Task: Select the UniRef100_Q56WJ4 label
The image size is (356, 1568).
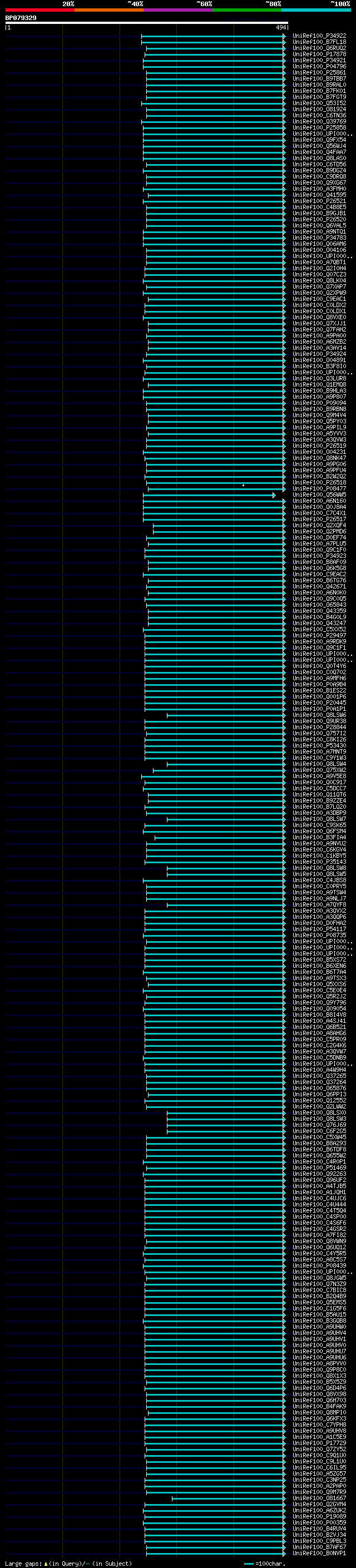Action: (x=319, y=146)
